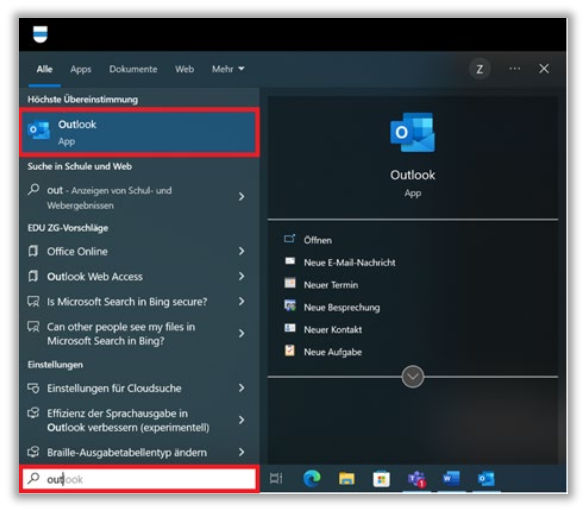
Task: Click the Task View taskbar icon
Action: click(276, 478)
